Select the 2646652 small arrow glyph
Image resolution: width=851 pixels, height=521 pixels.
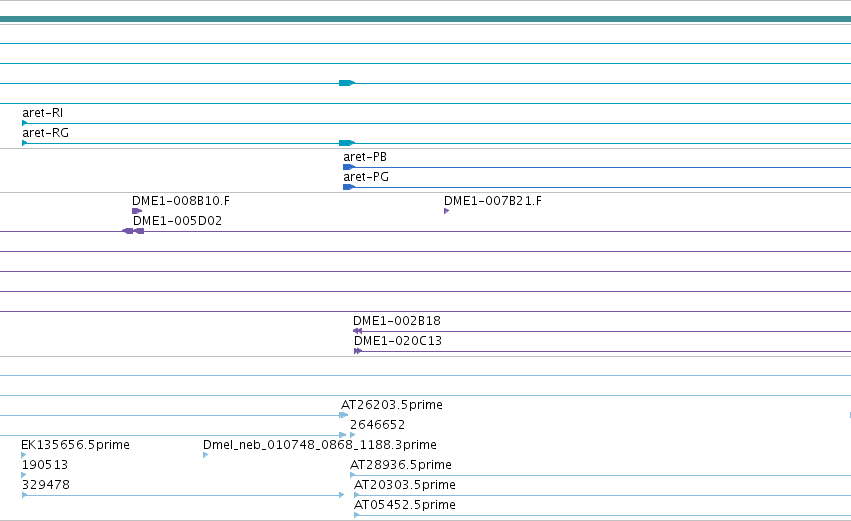353,435
